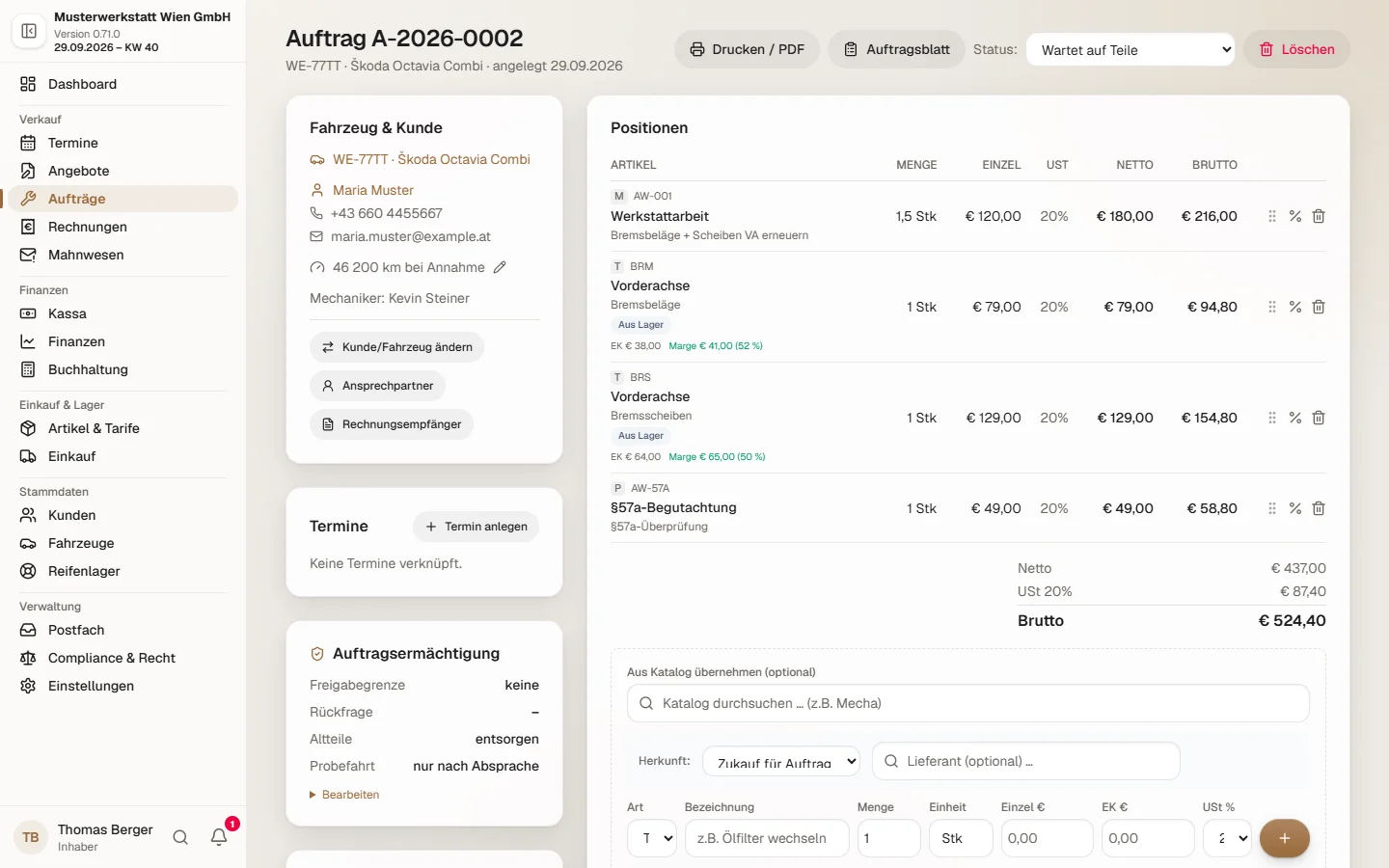Screen dimensions: 1389x868
Task: Edit the mileage with the pencil icon
Action: click(x=500, y=267)
